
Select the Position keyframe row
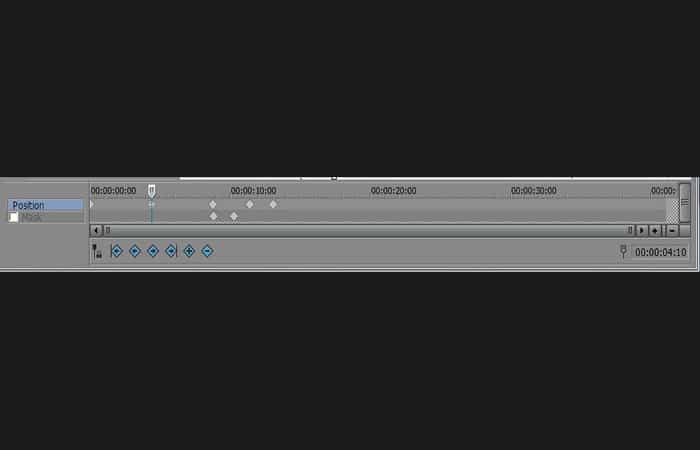46,205
